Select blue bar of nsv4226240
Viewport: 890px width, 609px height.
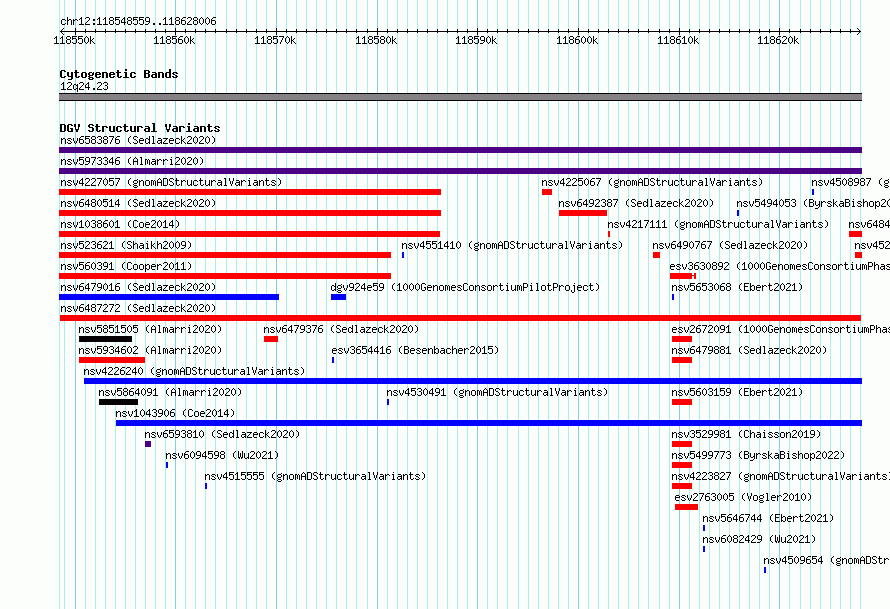tap(473, 381)
